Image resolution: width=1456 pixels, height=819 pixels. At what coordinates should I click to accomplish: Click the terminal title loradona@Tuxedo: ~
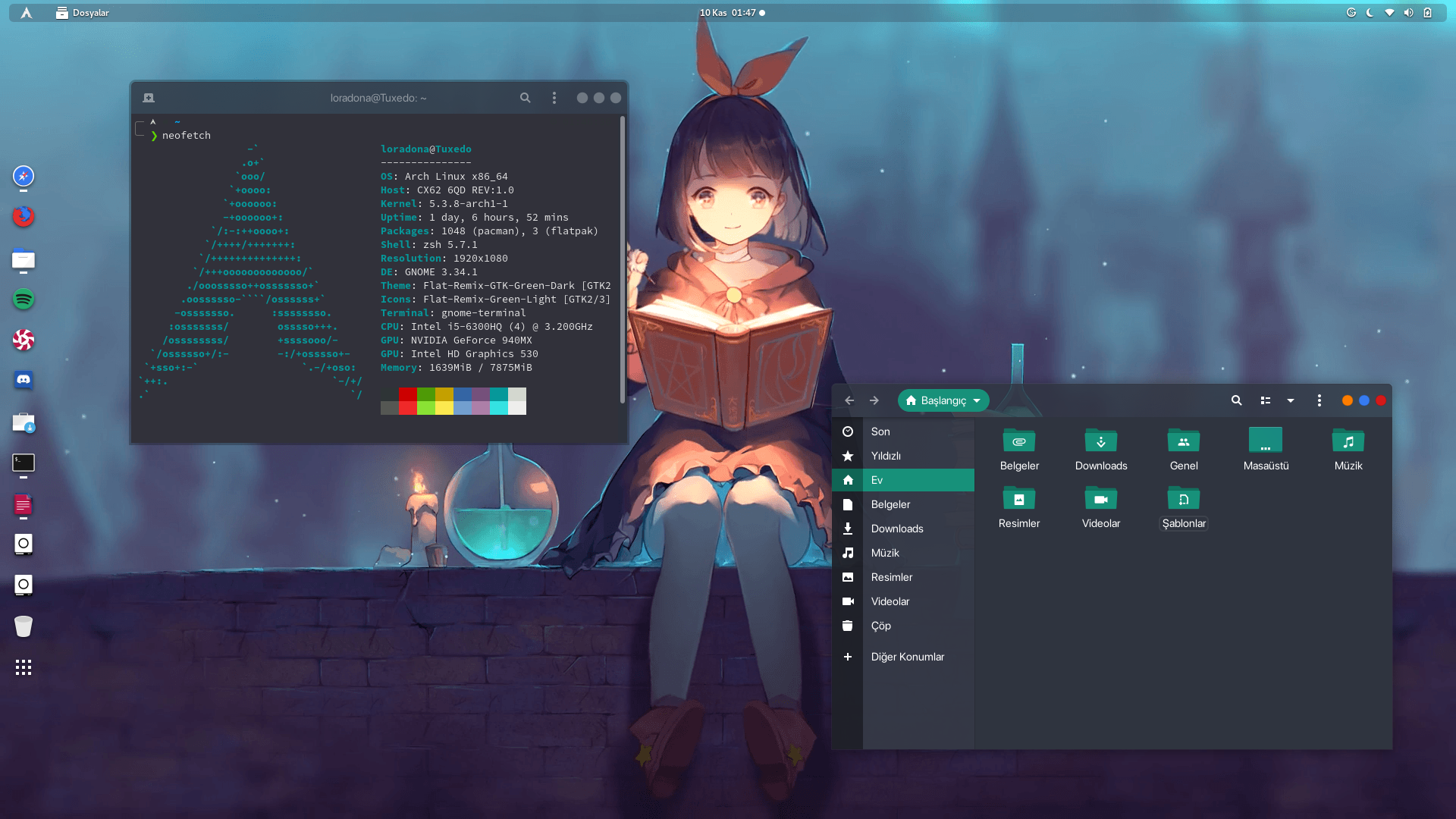(x=378, y=98)
